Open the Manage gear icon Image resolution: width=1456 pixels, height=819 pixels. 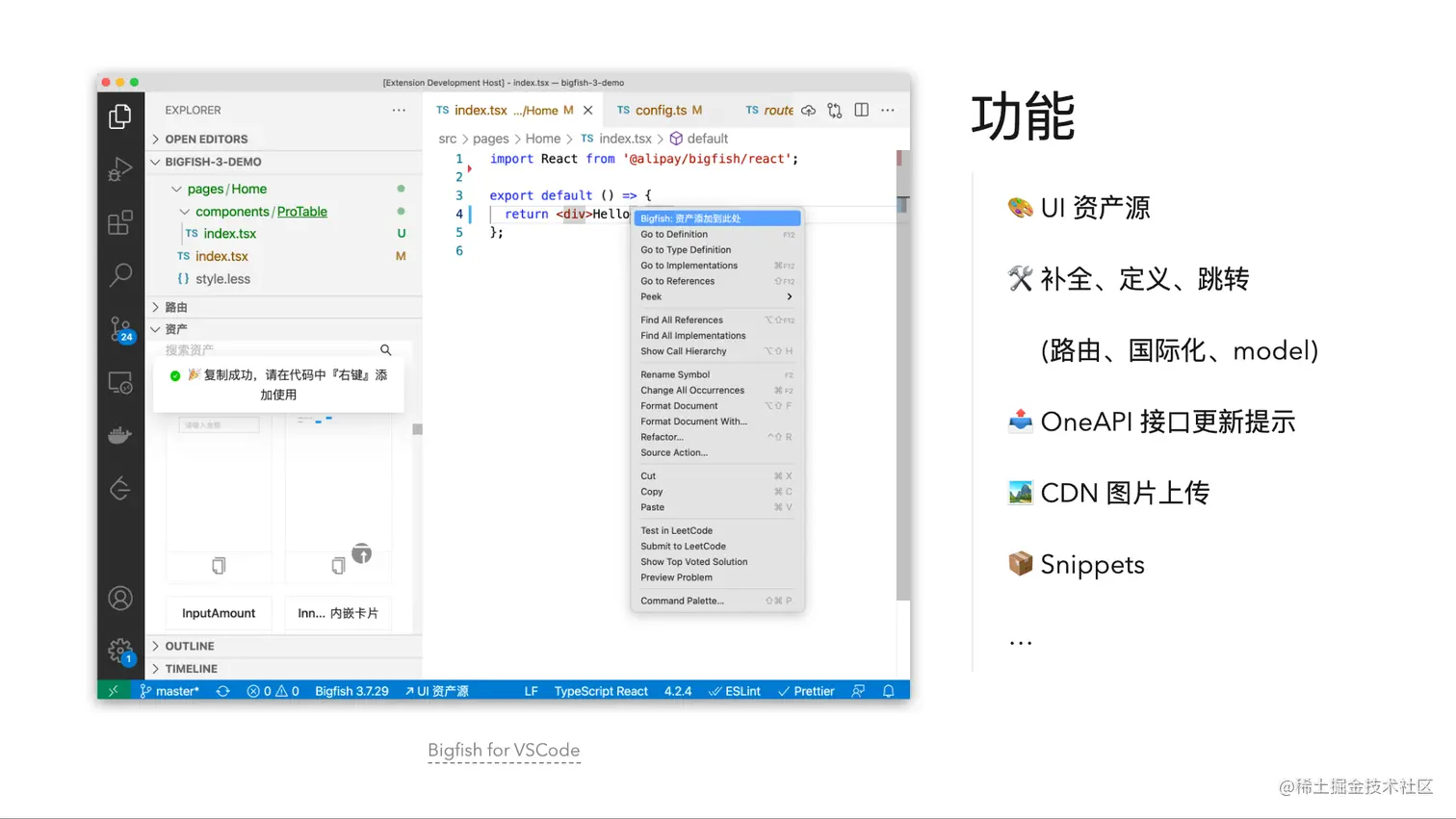[x=120, y=652]
